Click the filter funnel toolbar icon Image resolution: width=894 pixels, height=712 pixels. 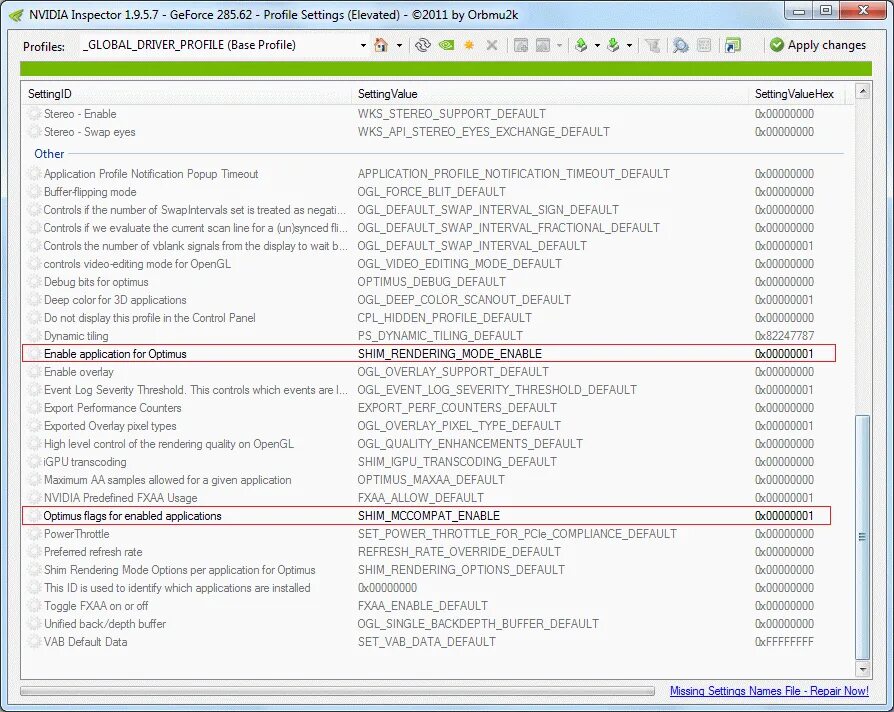[653, 45]
